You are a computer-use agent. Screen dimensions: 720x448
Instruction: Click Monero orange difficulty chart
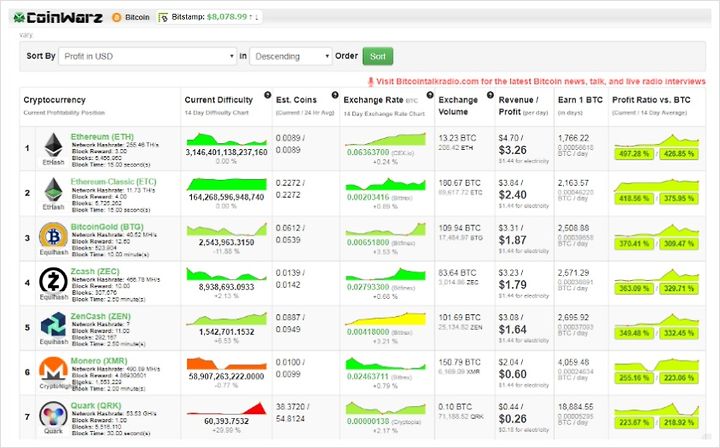coord(226,364)
